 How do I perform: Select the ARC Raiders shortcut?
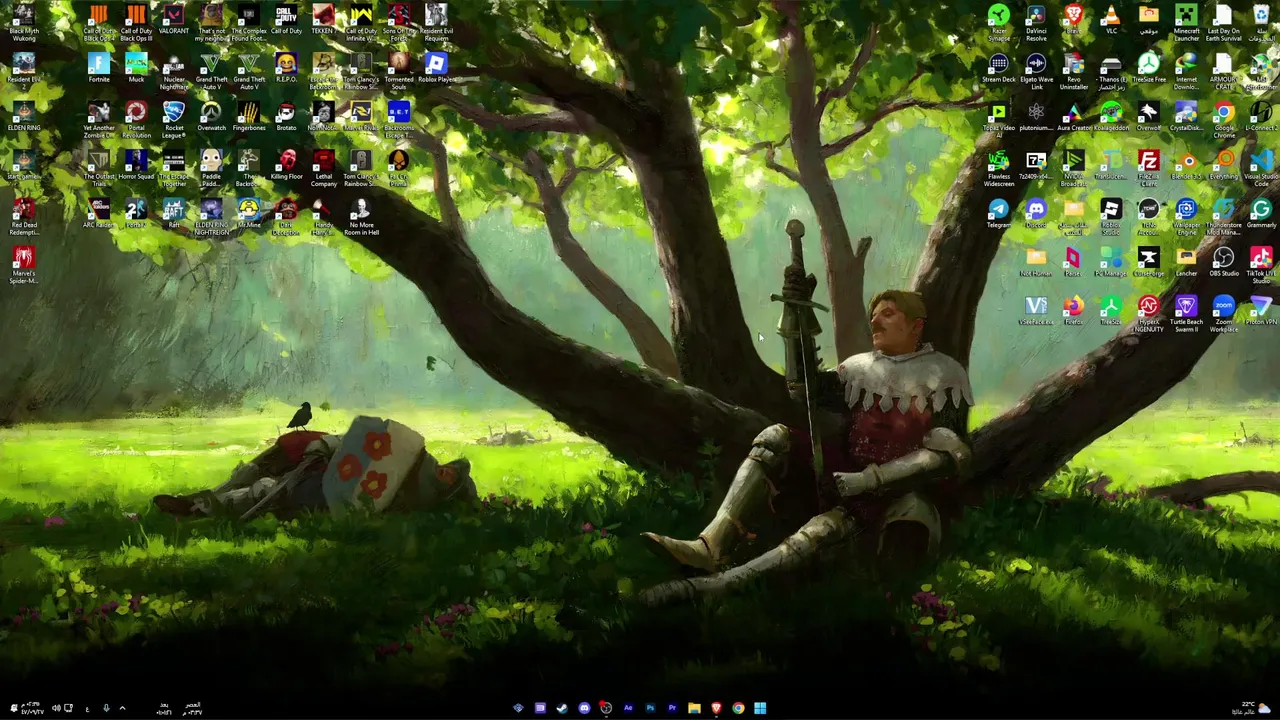[99, 214]
